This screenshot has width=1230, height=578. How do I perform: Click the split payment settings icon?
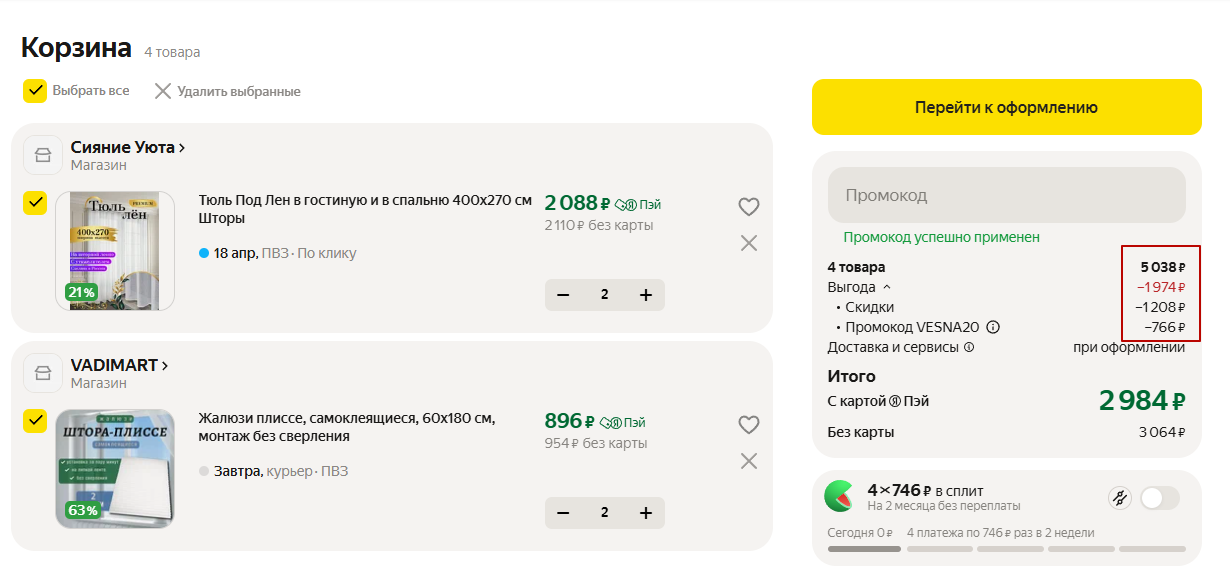coord(1120,497)
